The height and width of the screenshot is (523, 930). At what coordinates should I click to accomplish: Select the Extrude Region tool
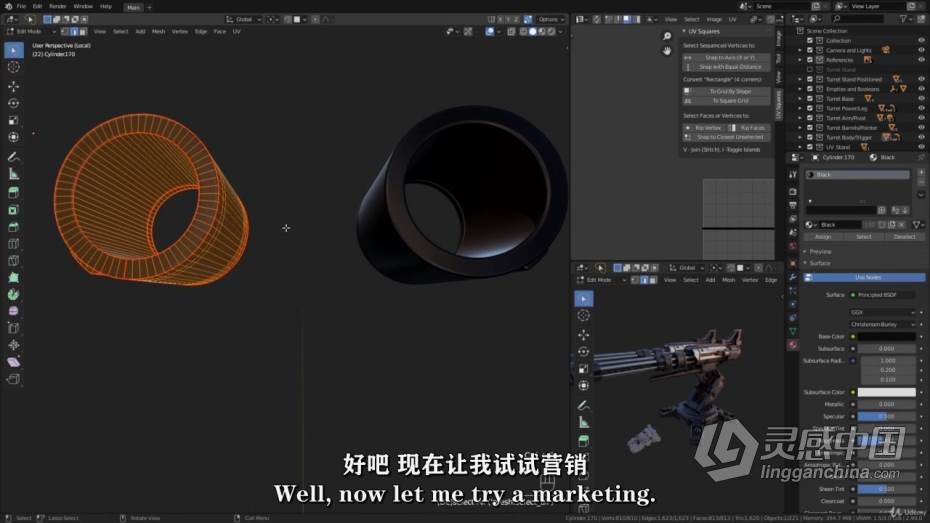coord(14,193)
